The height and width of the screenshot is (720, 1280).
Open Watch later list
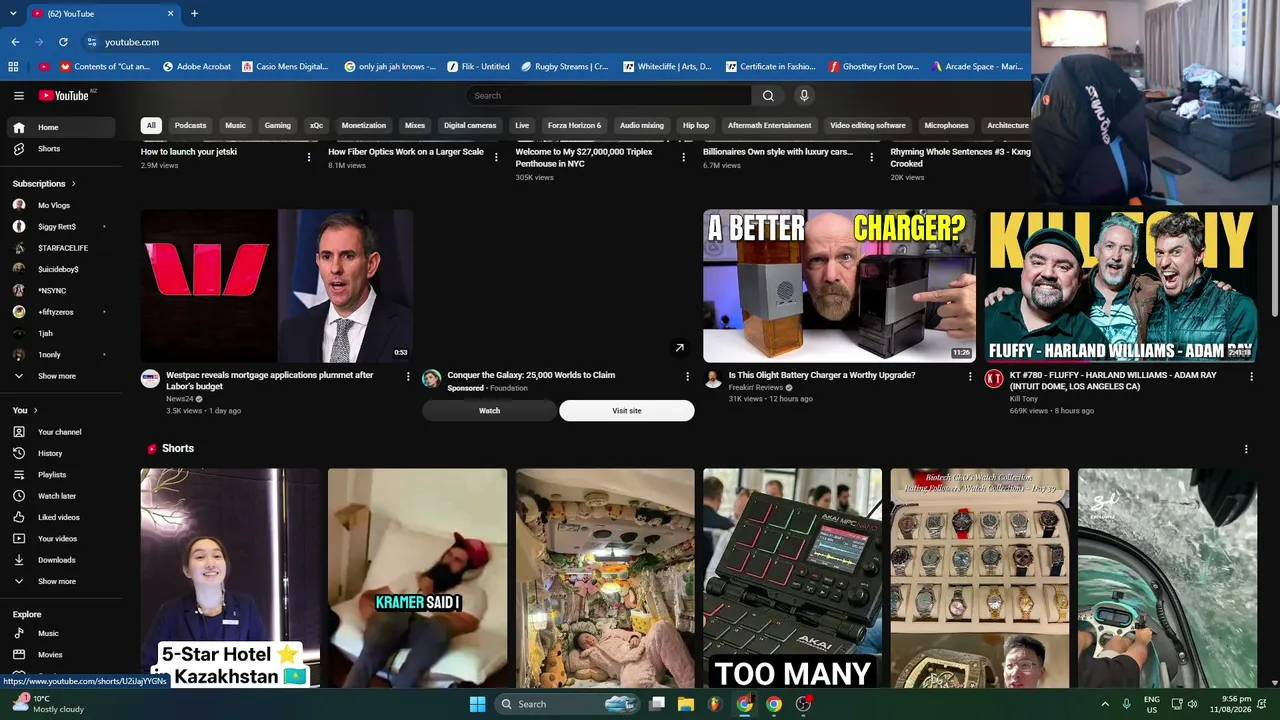[x=60, y=496]
